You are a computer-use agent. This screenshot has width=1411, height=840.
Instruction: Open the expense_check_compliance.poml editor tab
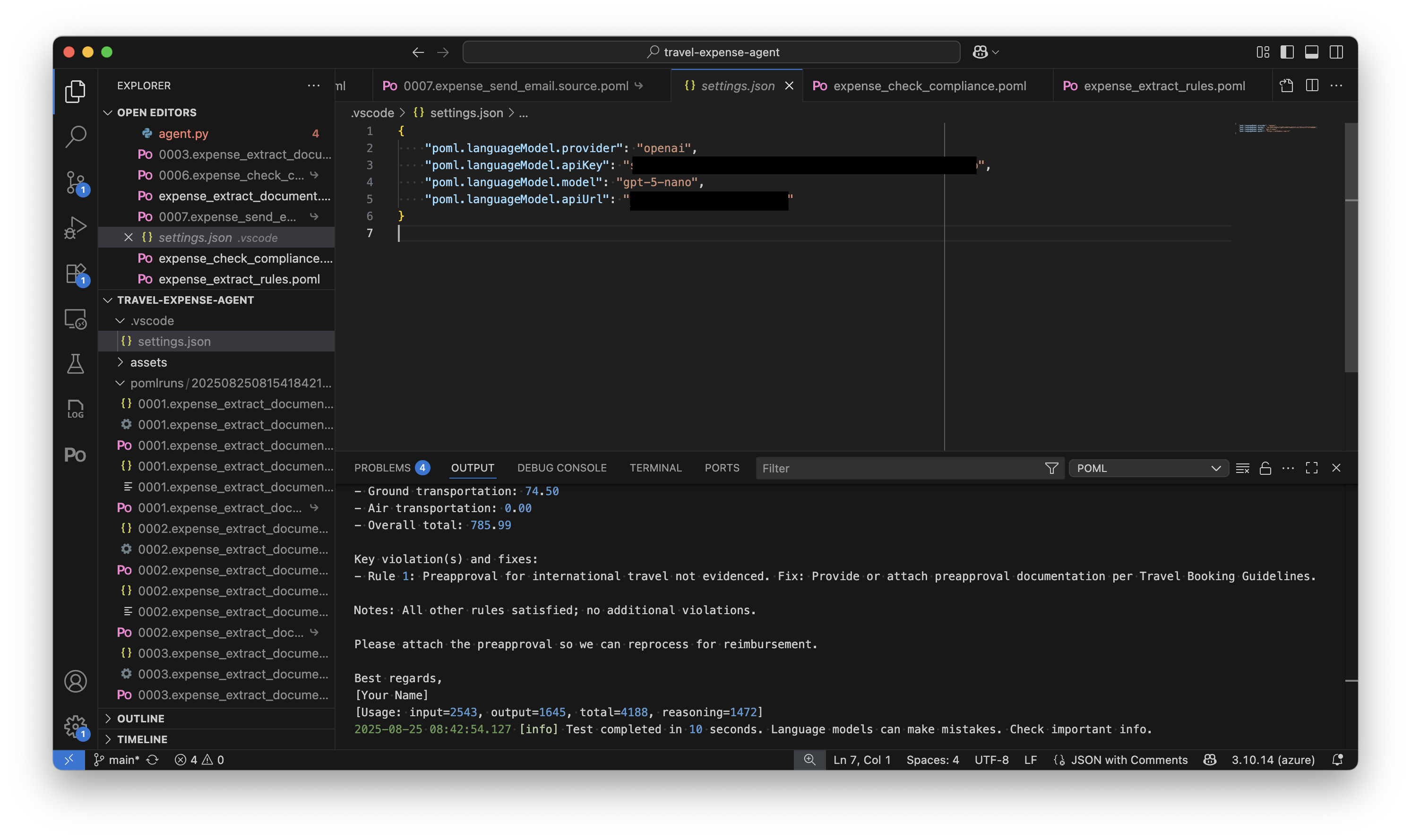pyautogui.click(x=928, y=86)
